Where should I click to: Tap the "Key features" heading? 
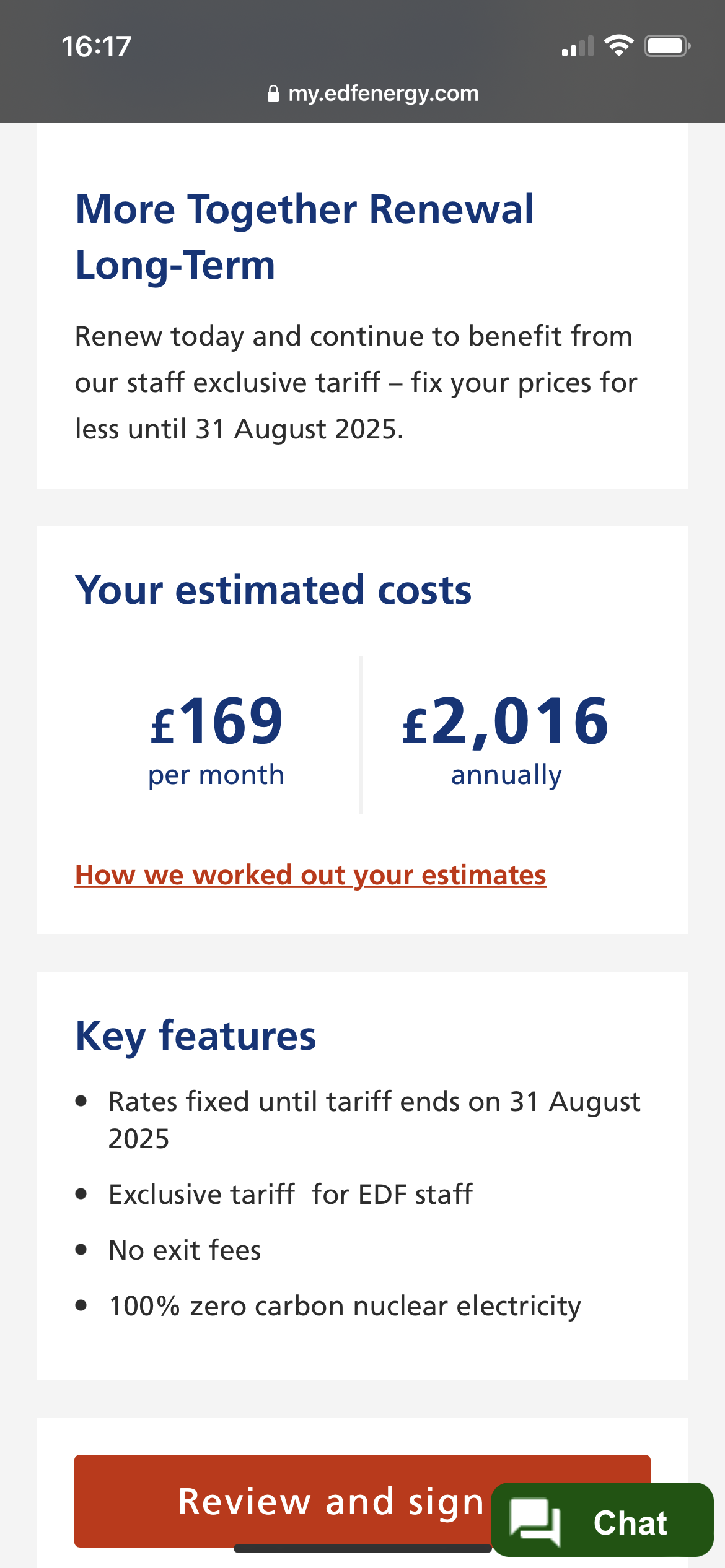pyautogui.click(x=196, y=1036)
